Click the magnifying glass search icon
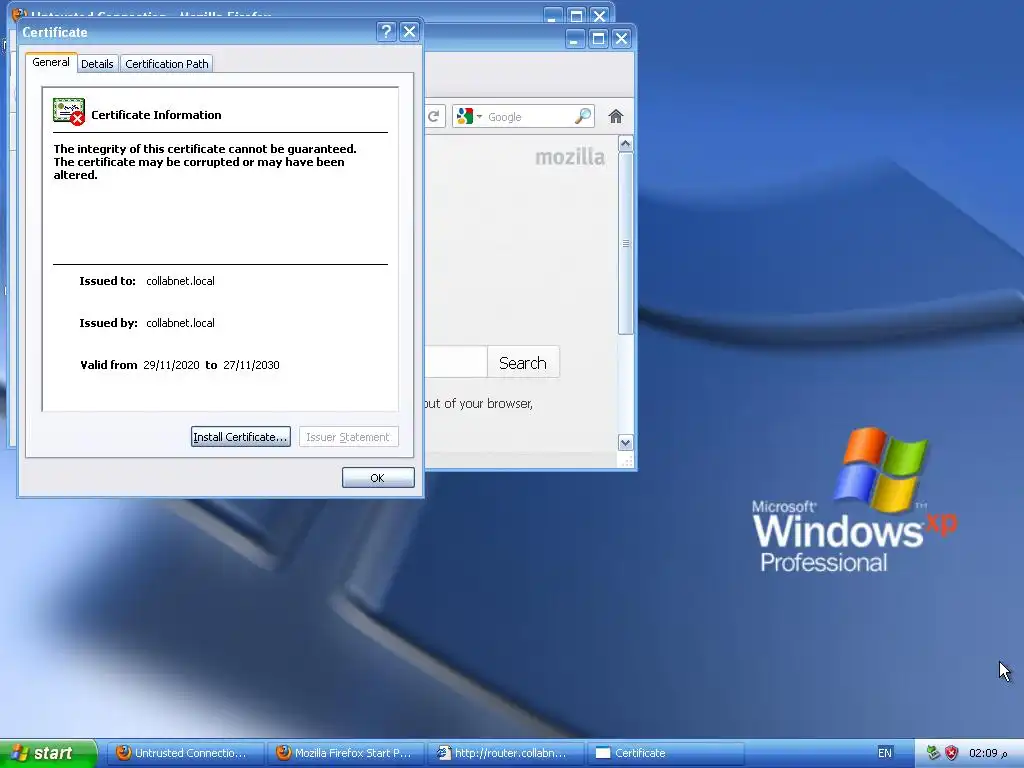This screenshot has height=768, width=1024. pos(583,116)
